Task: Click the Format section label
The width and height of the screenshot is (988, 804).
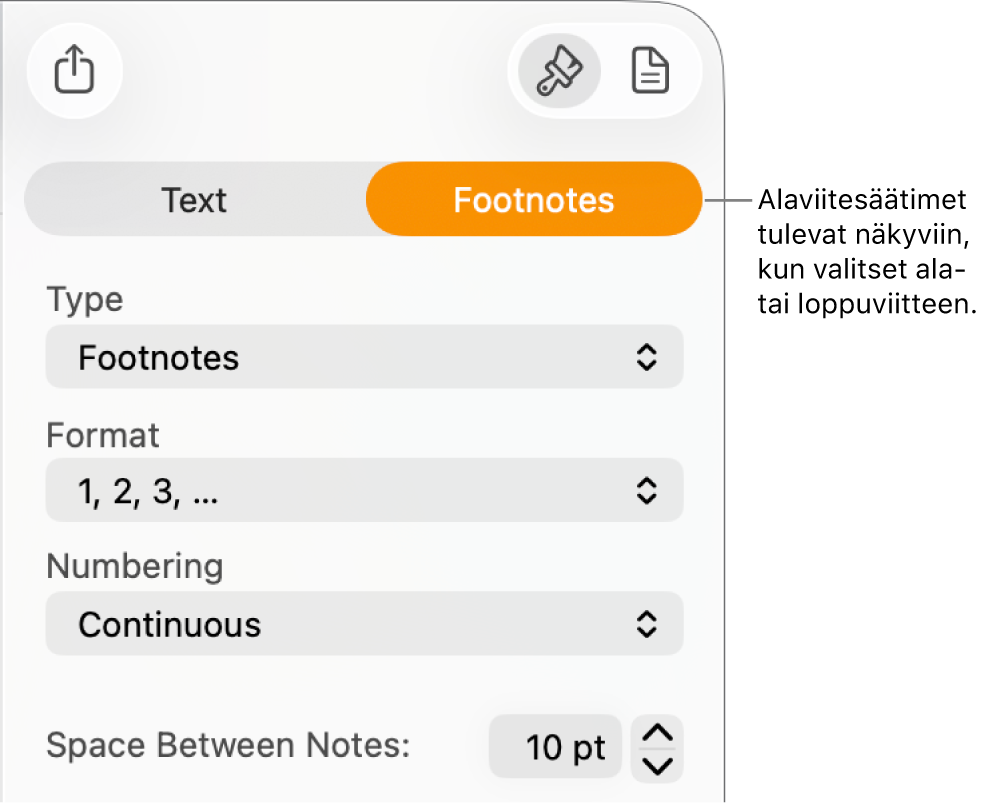Action: tap(103, 435)
